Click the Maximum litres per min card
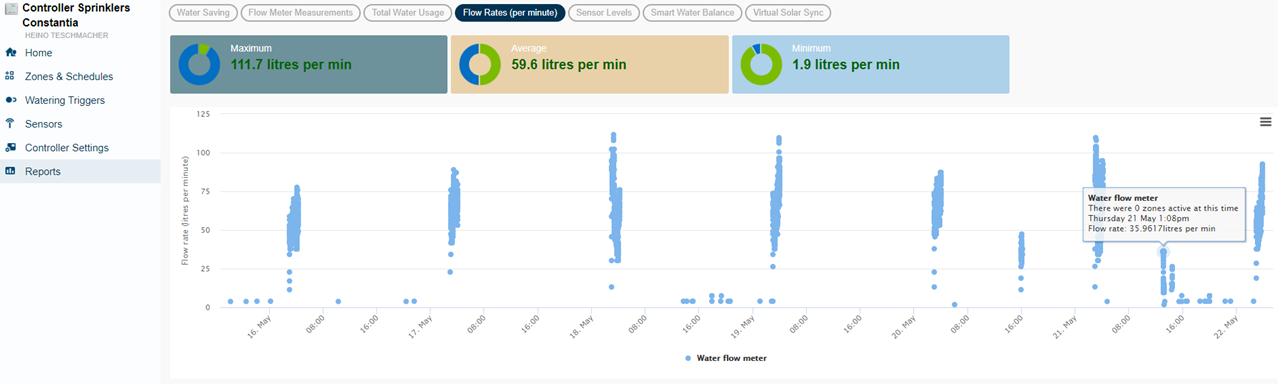1278x384 pixels. point(309,65)
